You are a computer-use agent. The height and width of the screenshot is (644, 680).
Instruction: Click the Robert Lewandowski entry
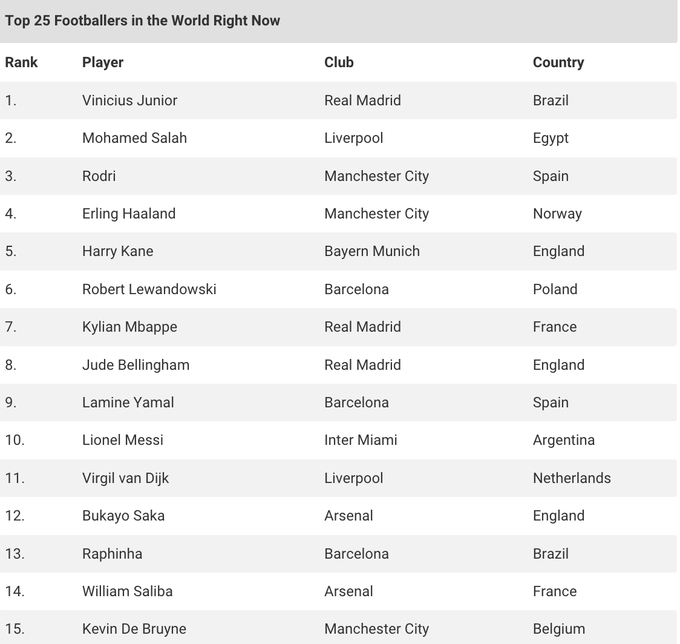[x=149, y=289]
